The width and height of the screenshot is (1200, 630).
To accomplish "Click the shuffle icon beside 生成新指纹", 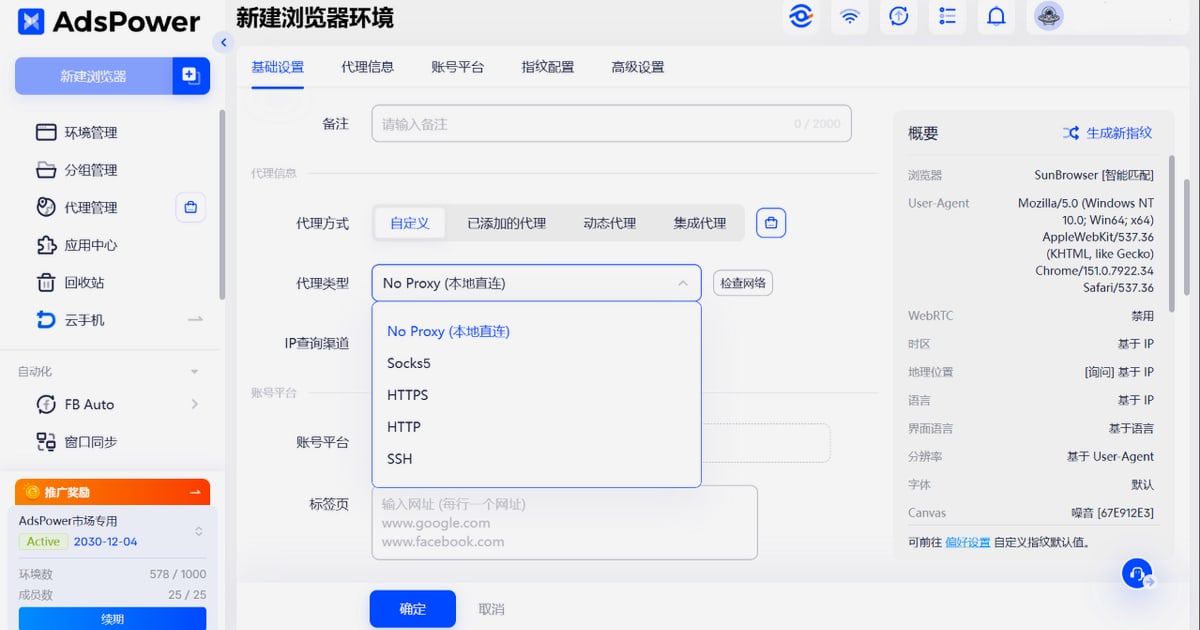I will [1070, 133].
